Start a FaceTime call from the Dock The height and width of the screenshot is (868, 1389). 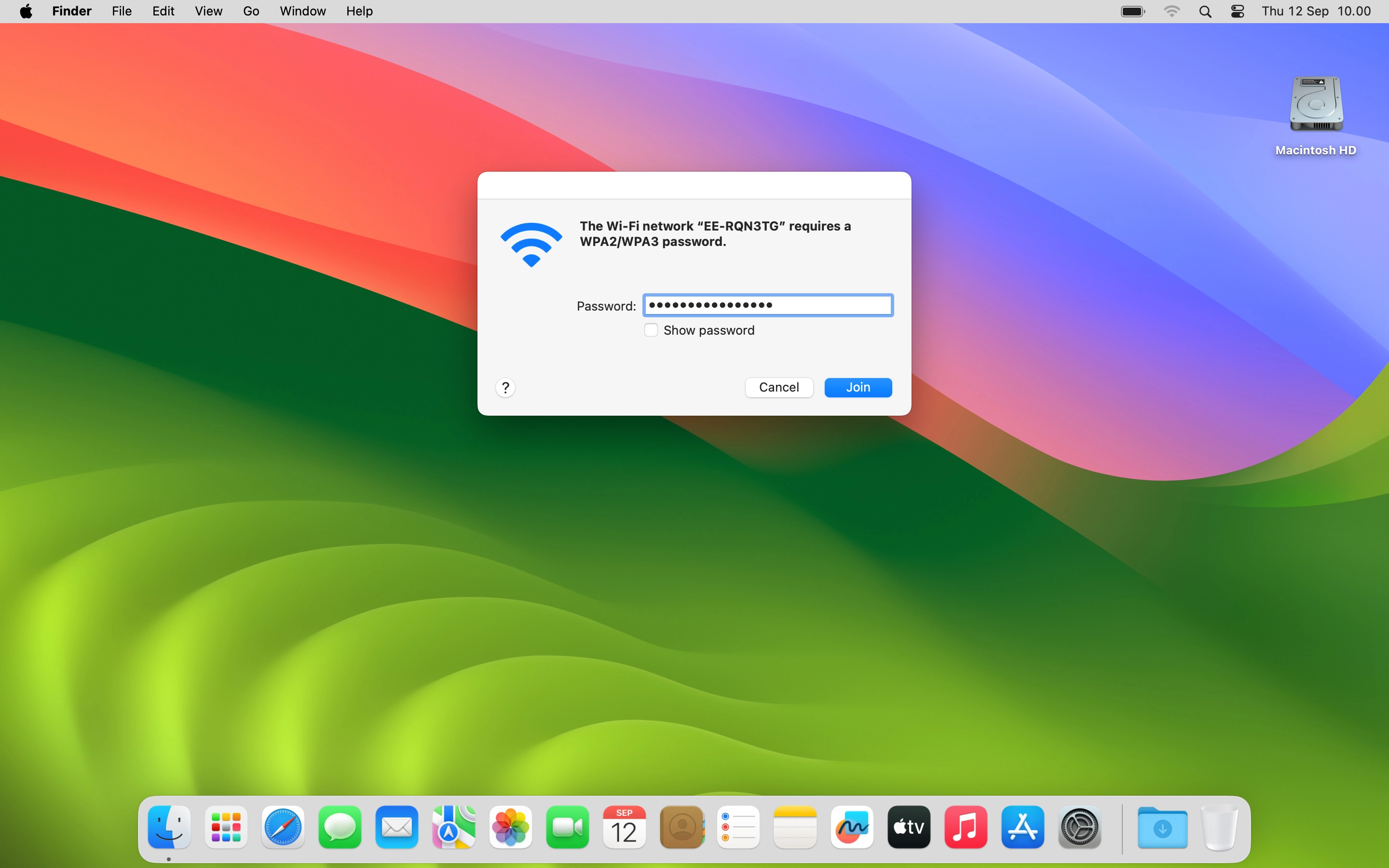click(567, 827)
